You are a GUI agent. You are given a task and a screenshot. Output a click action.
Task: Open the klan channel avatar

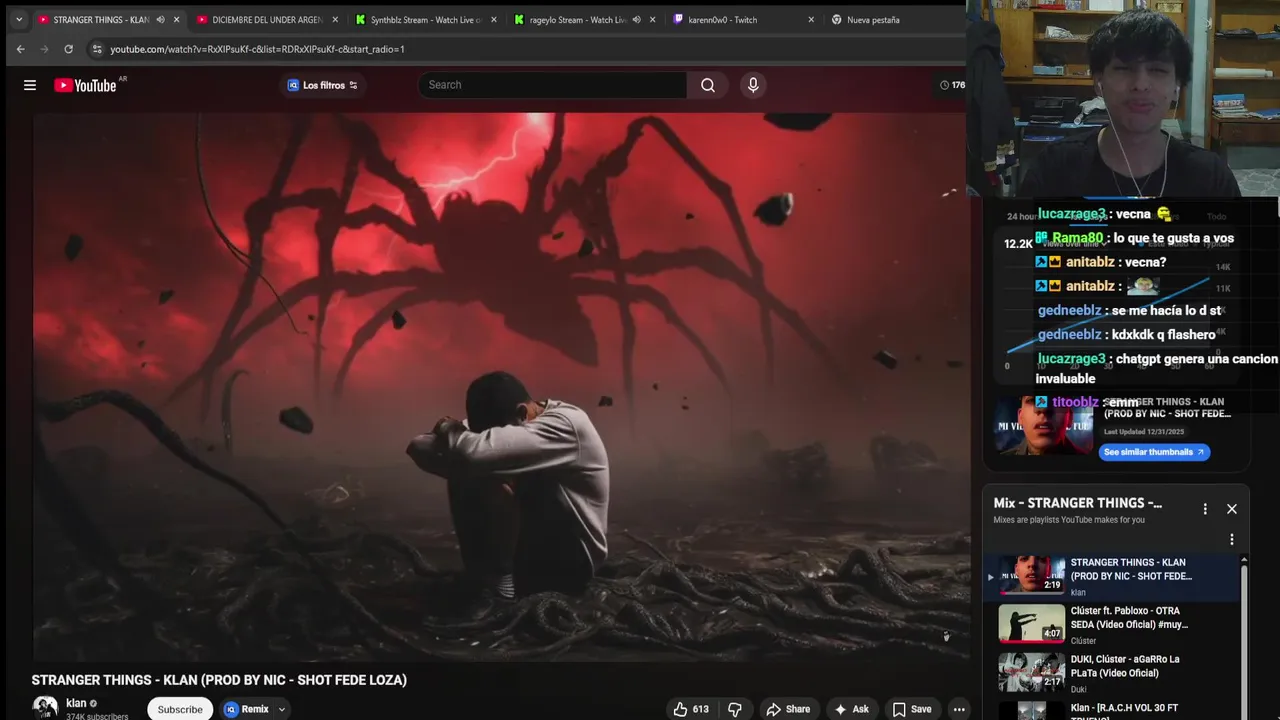(45, 707)
